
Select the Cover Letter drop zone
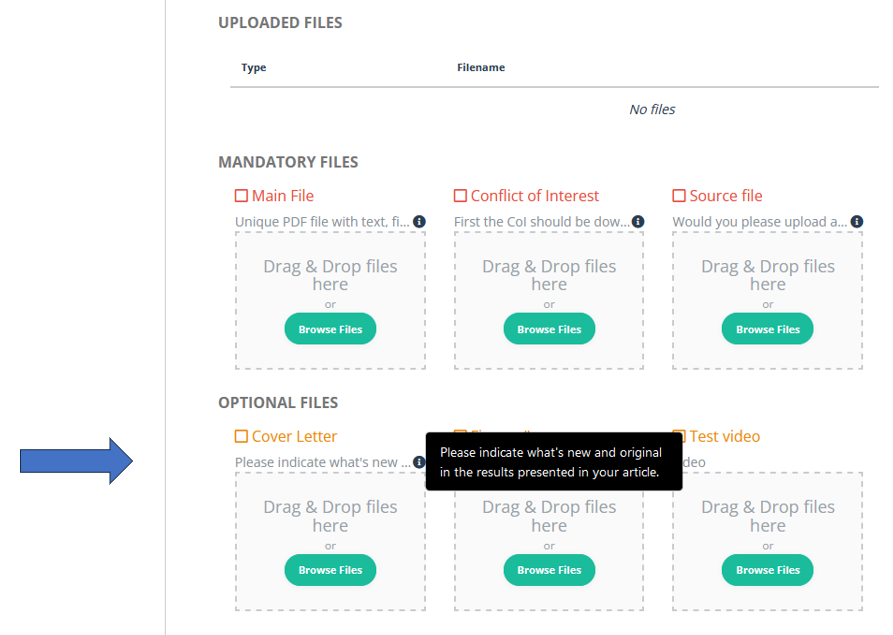330,541
